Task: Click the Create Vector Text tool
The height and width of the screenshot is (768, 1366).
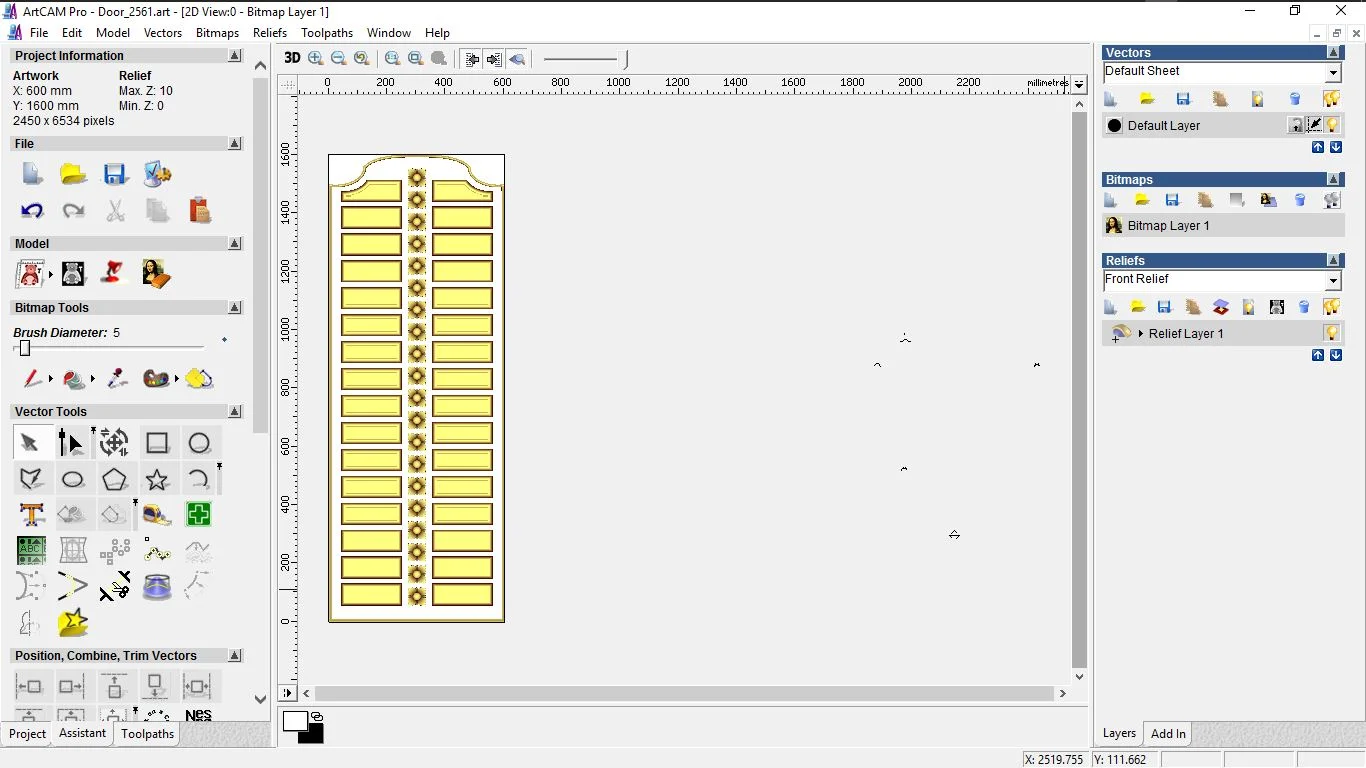Action: tap(31, 515)
